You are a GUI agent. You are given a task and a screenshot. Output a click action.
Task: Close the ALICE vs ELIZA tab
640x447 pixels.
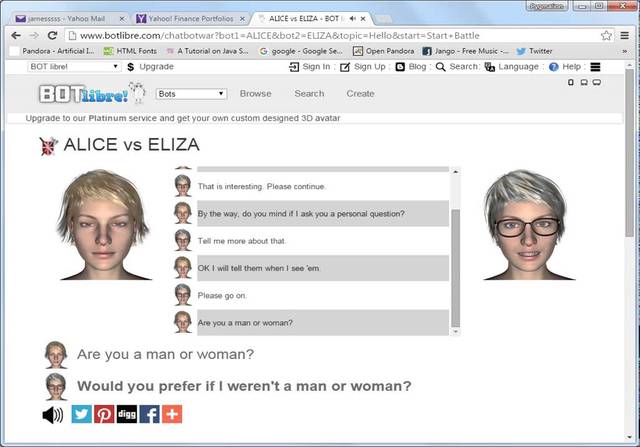point(363,19)
